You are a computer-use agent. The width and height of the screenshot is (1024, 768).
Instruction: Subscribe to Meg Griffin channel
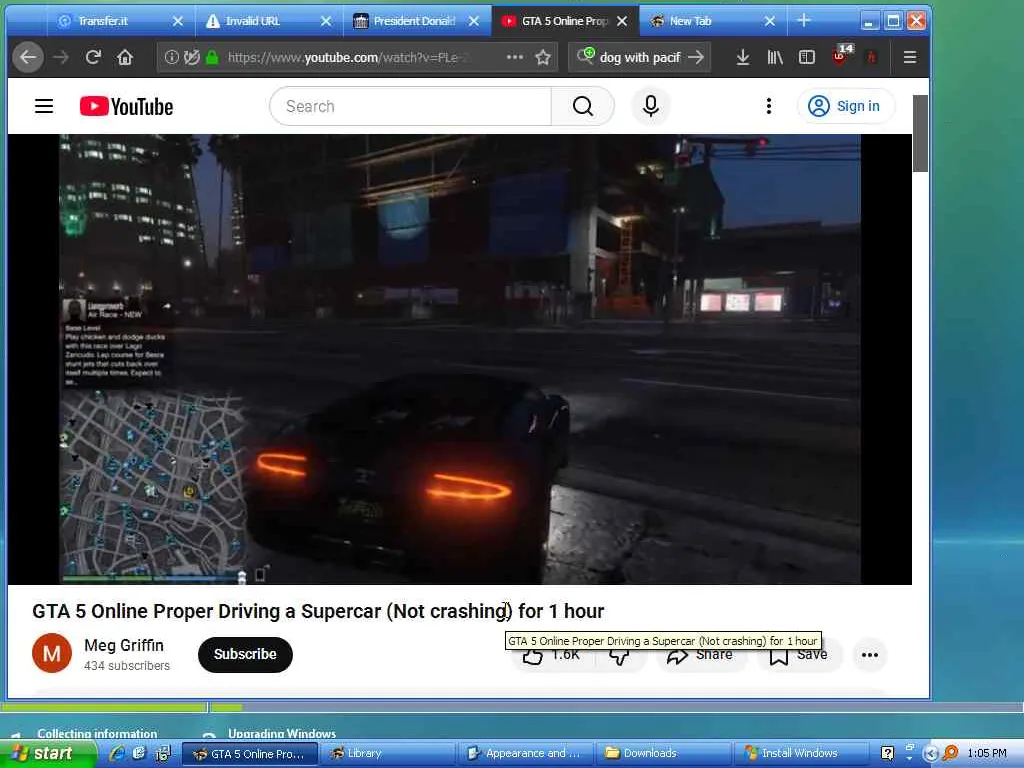245,654
